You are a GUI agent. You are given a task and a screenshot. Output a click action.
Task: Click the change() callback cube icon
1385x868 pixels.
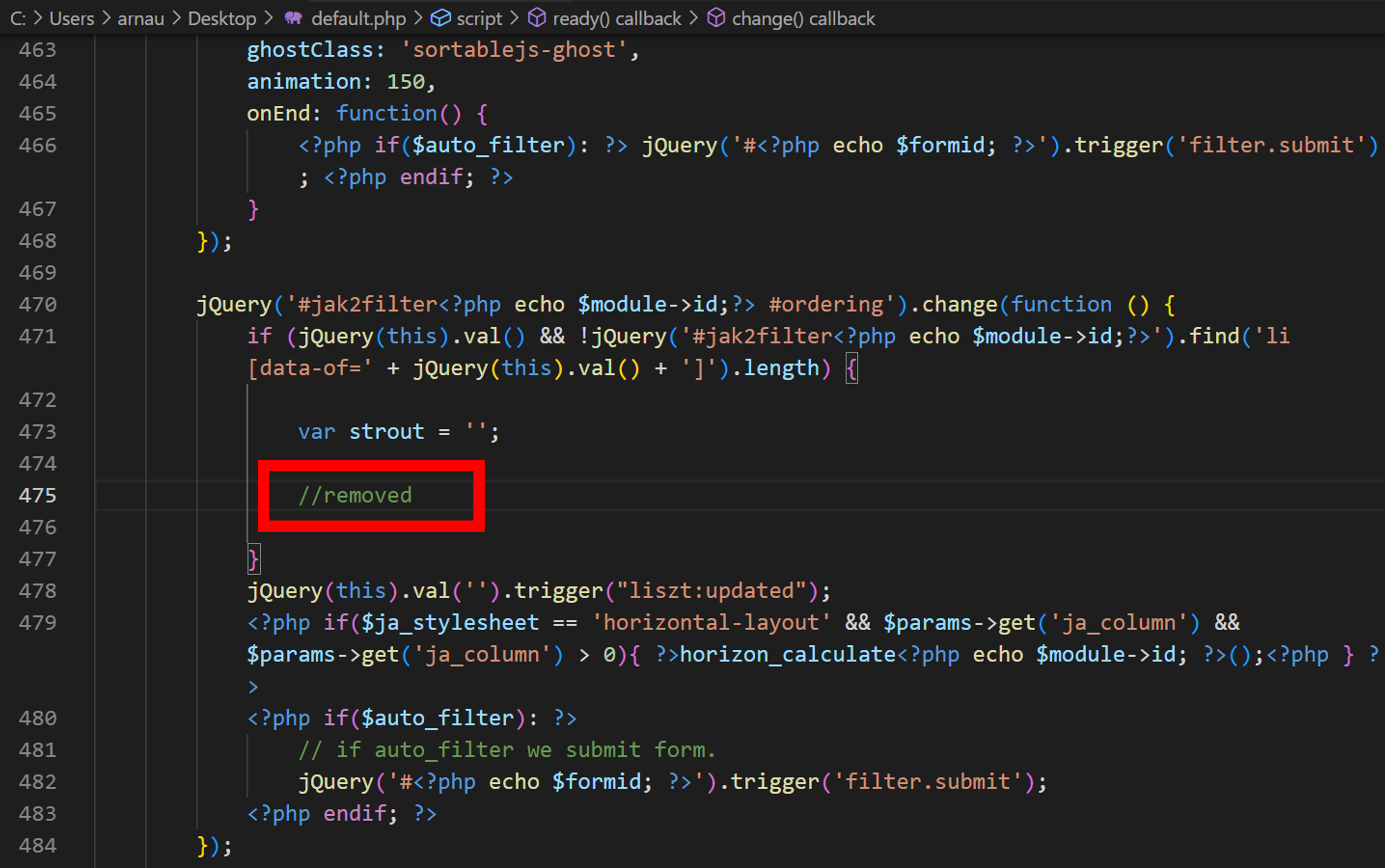716,19
